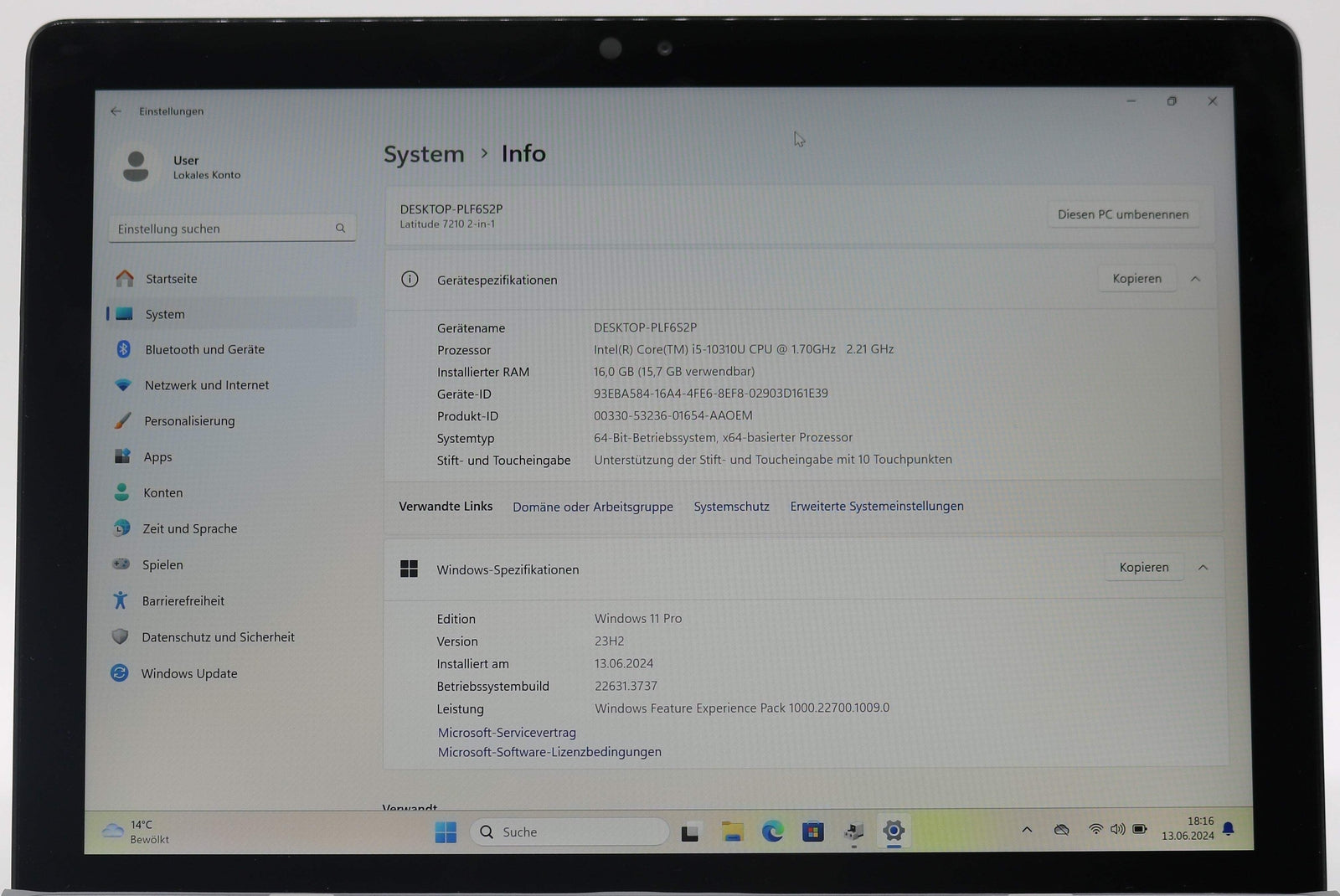Image resolution: width=1340 pixels, height=896 pixels.
Task: Open Datenschutz und Sicherheit settings
Action: 218,636
